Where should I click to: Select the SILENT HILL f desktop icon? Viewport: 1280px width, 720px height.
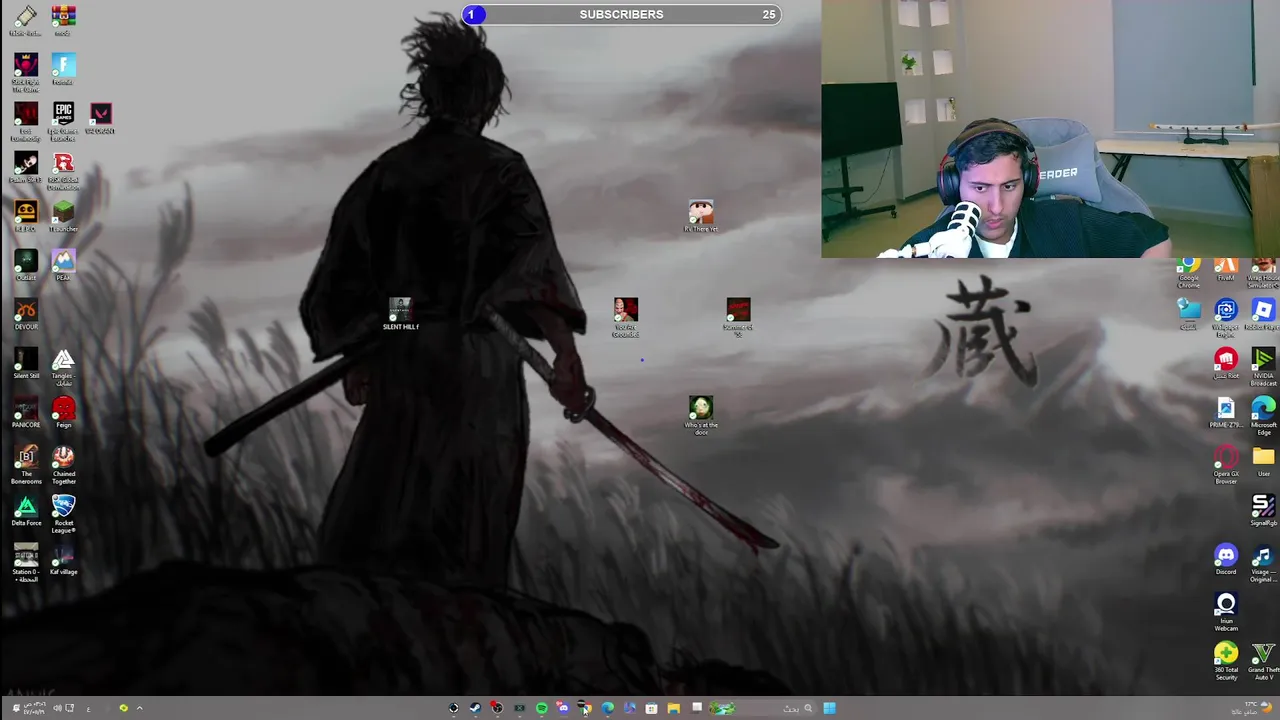click(x=400, y=313)
